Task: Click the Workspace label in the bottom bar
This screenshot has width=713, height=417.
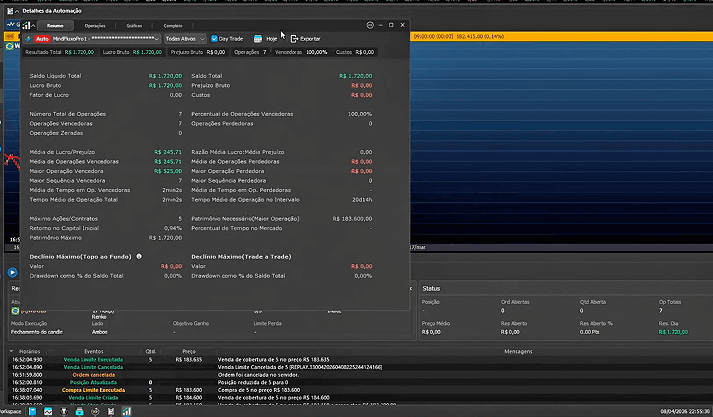Action: [10, 412]
